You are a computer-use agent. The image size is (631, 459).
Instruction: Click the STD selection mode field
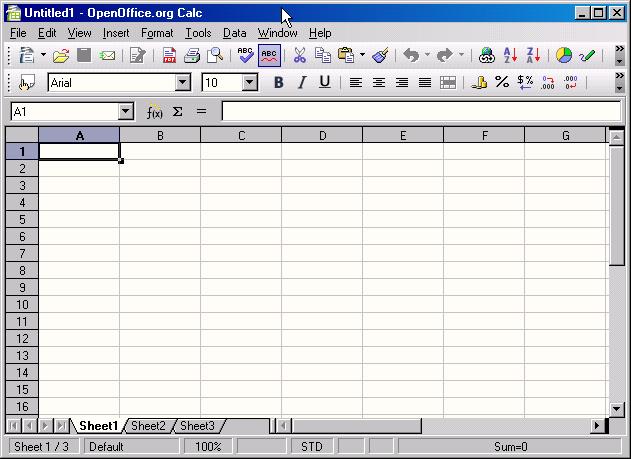coord(311,447)
